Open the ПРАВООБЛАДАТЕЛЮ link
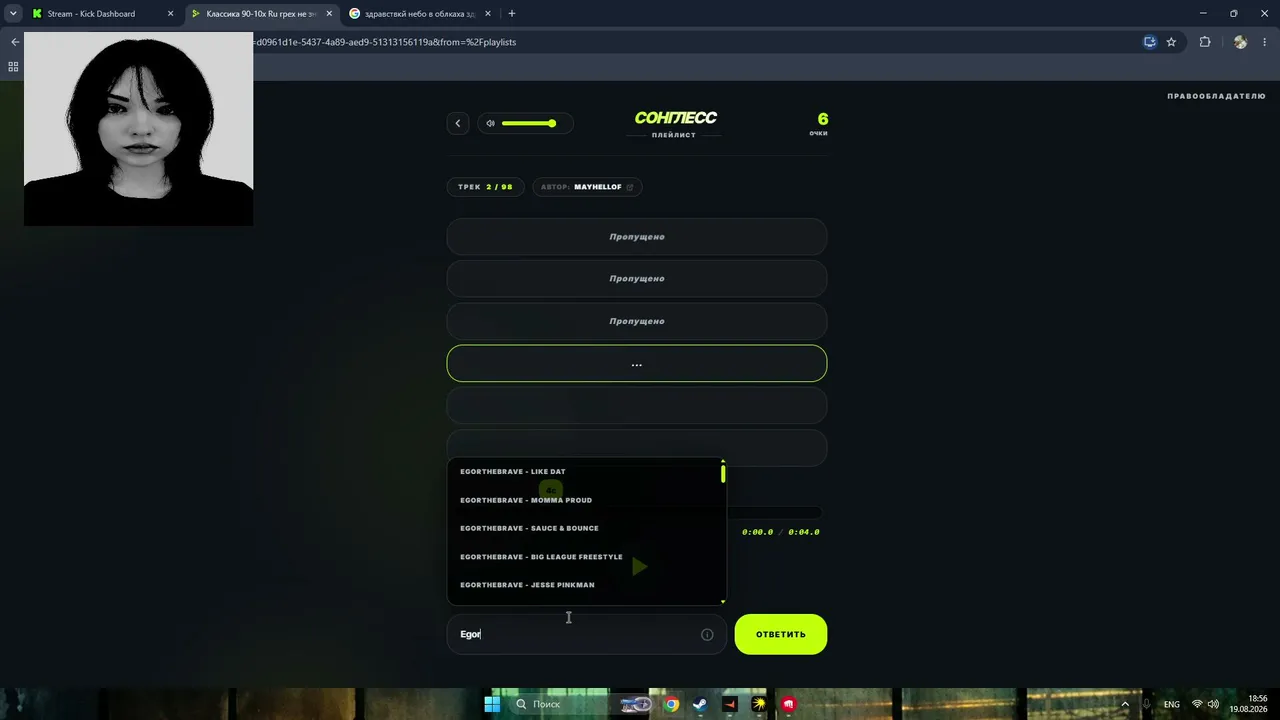The width and height of the screenshot is (1280, 720). point(1216,96)
